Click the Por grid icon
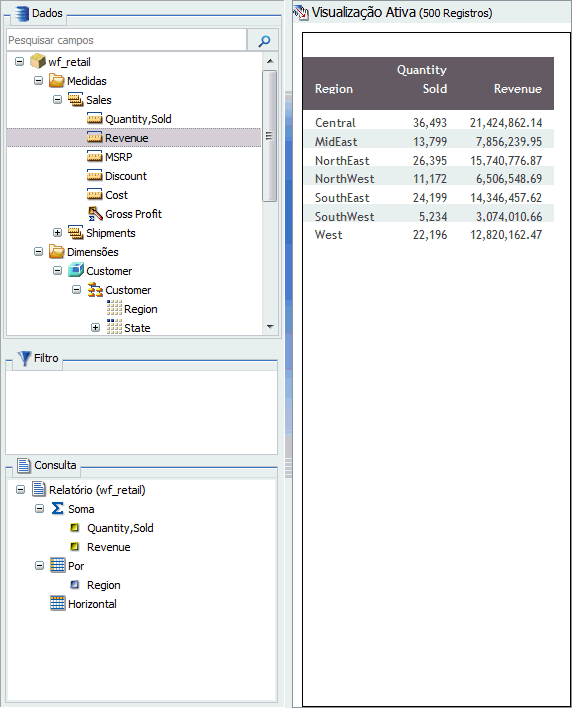Image resolution: width=572 pixels, height=708 pixels. coord(57,565)
